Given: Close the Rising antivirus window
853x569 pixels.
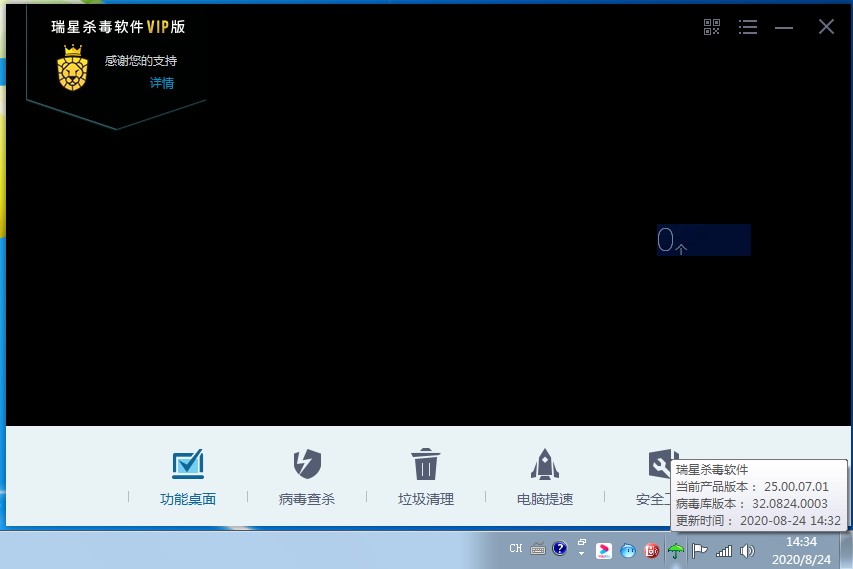Looking at the screenshot, I should click(x=826, y=27).
